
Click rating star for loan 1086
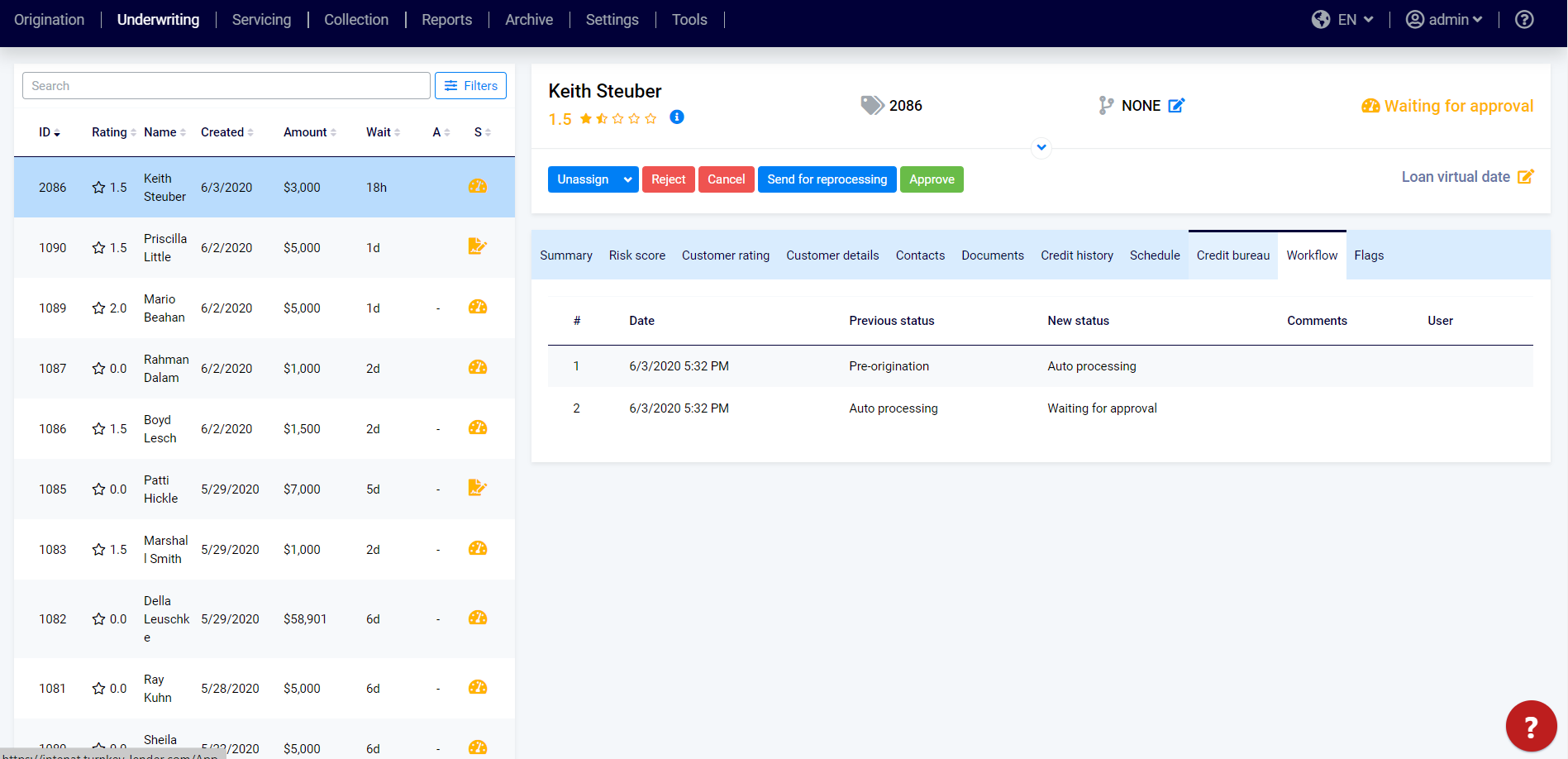click(99, 428)
